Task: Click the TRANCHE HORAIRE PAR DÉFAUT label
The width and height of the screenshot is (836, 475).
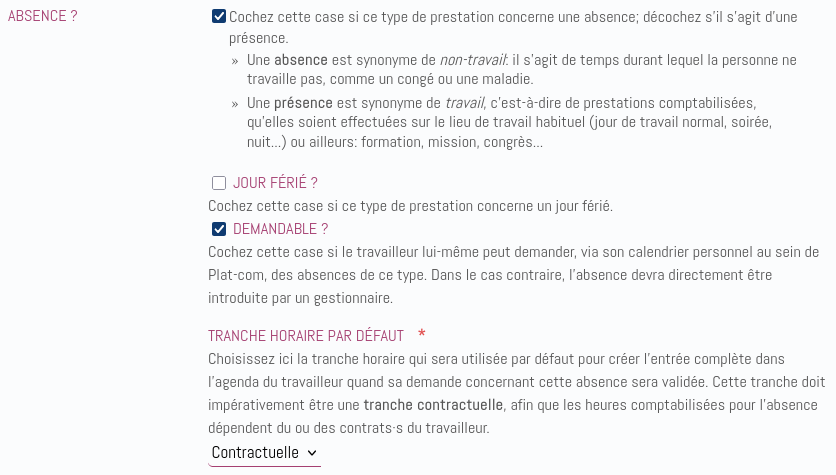Action: click(x=306, y=335)
